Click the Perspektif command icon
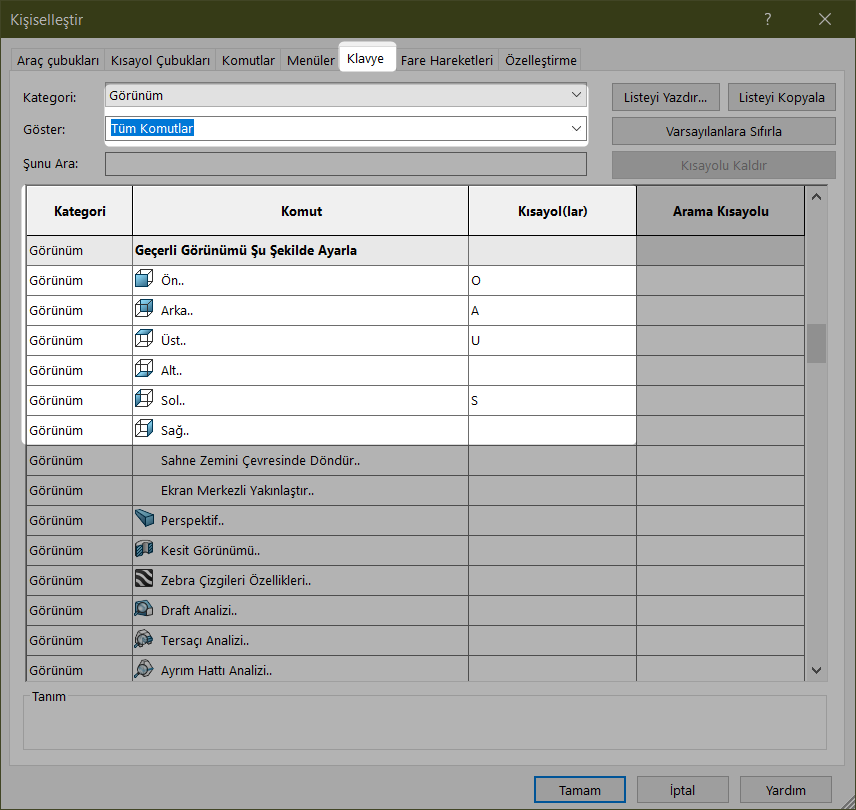Viewport: 856px width, 810px height. (x=144, y=519)
